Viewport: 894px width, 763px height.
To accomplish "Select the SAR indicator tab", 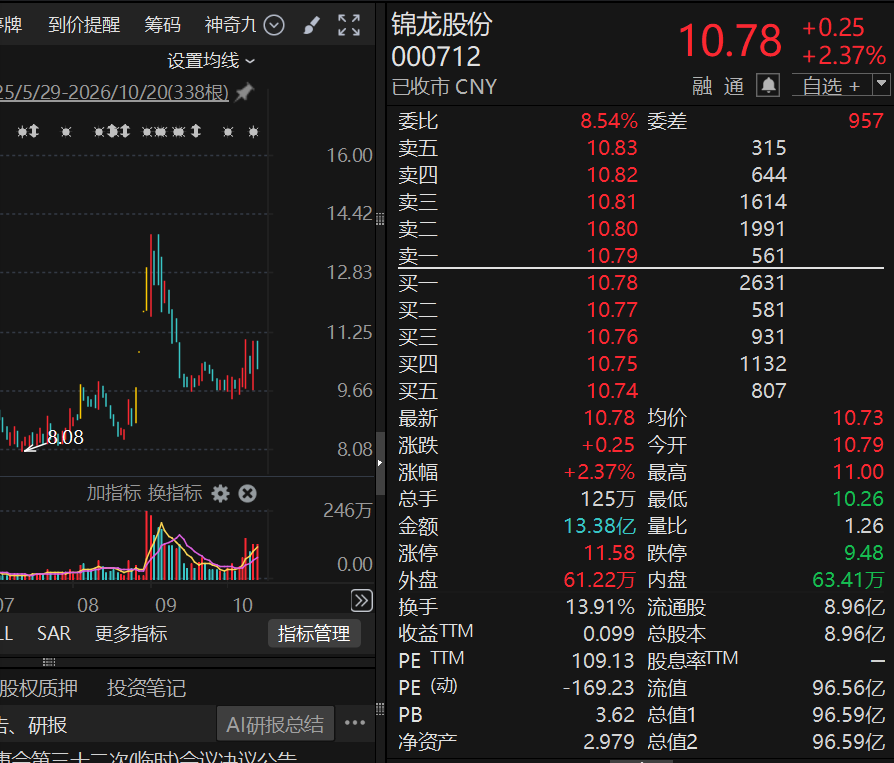I will (x=54, y=634).
